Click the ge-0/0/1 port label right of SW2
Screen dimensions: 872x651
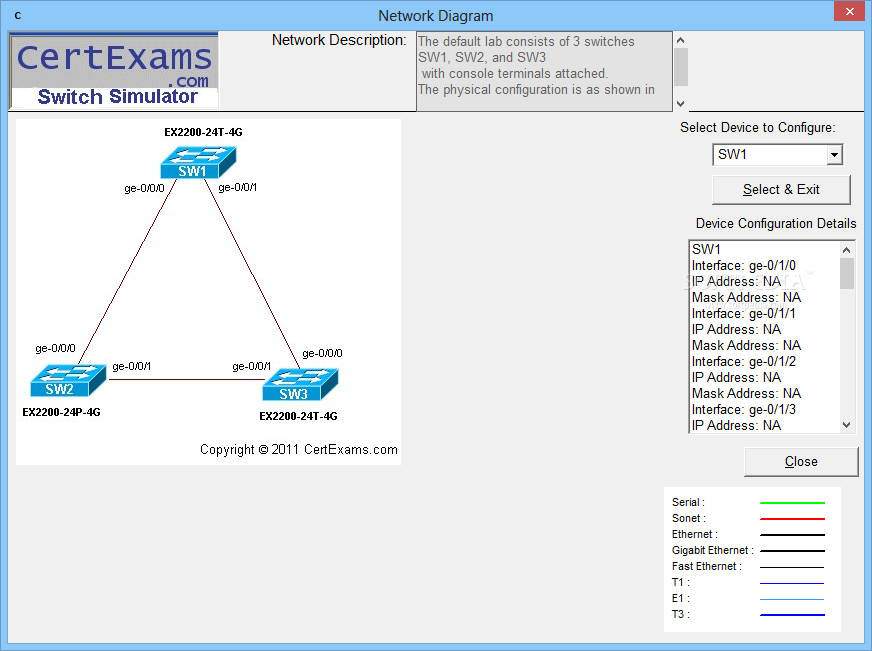(131, 366)
